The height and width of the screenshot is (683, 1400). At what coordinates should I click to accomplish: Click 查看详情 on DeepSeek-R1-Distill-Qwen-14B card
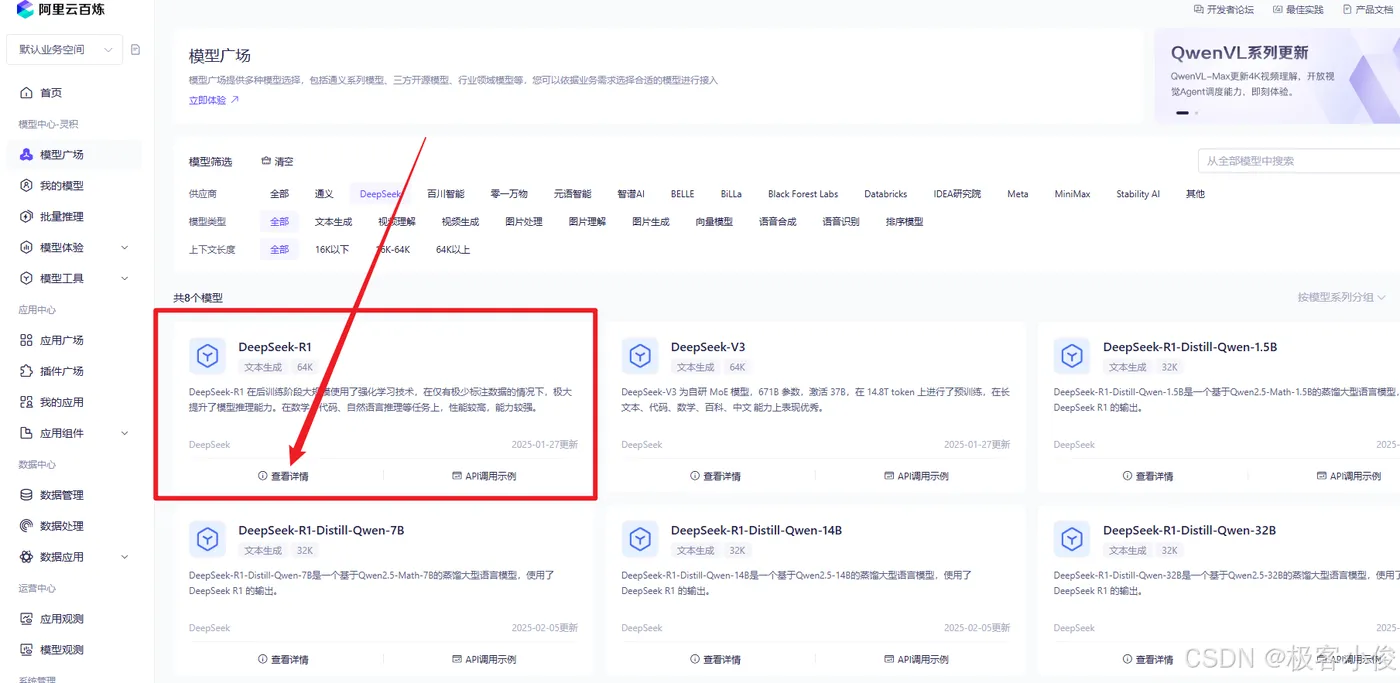tap(715, 660)
